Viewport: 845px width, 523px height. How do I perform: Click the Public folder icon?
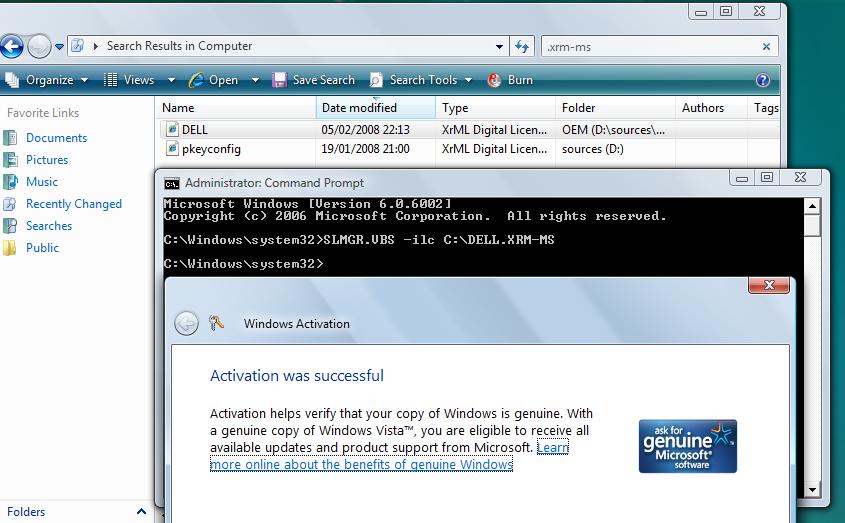[x=10, y=248]
